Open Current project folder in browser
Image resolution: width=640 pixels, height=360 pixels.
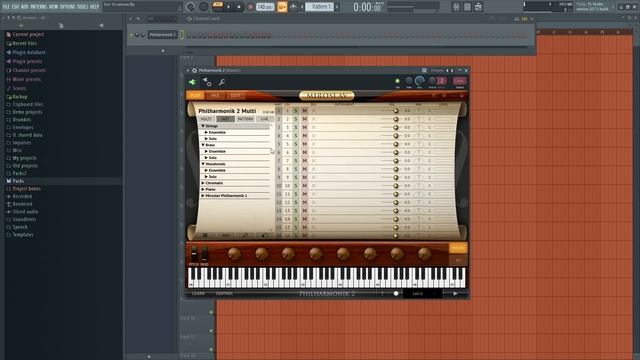(x=28, y=34)
